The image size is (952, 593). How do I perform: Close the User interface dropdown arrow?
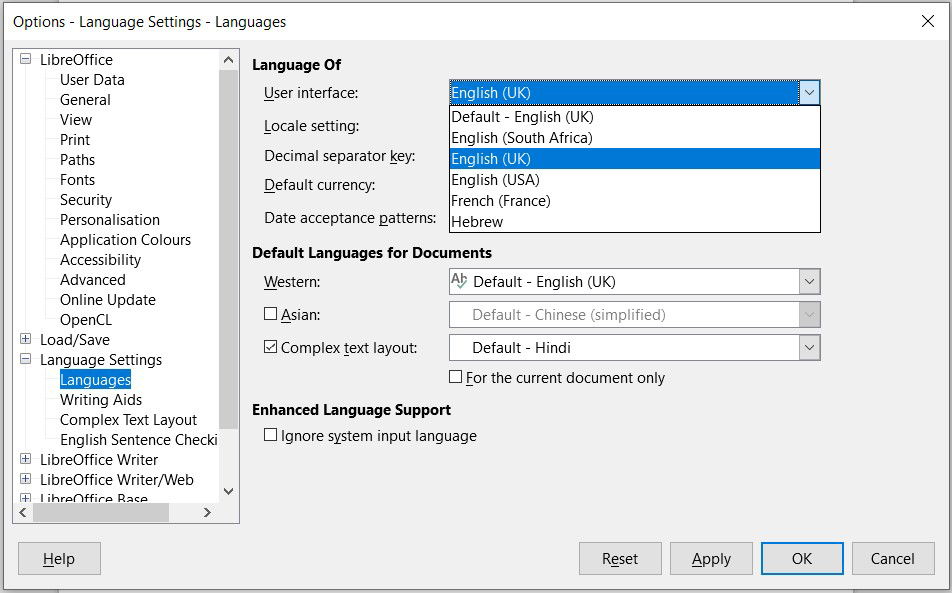pos(809,93)
